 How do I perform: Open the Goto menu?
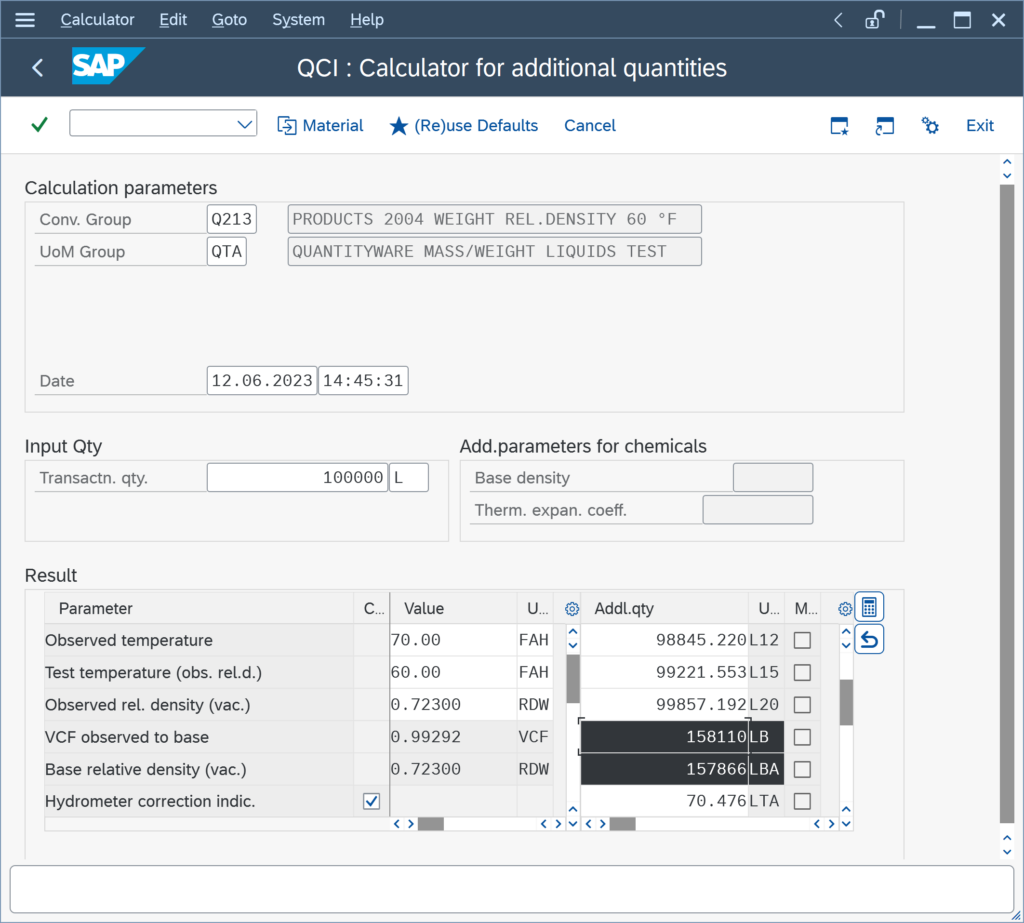[229, 20]
